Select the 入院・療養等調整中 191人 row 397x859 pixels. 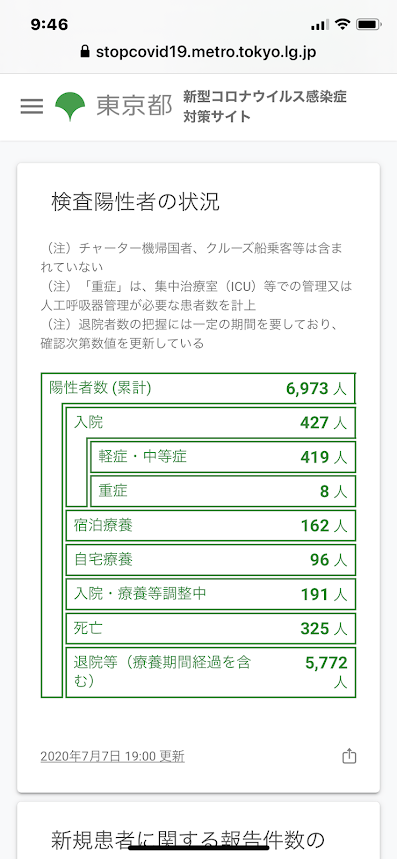point(211,594)
